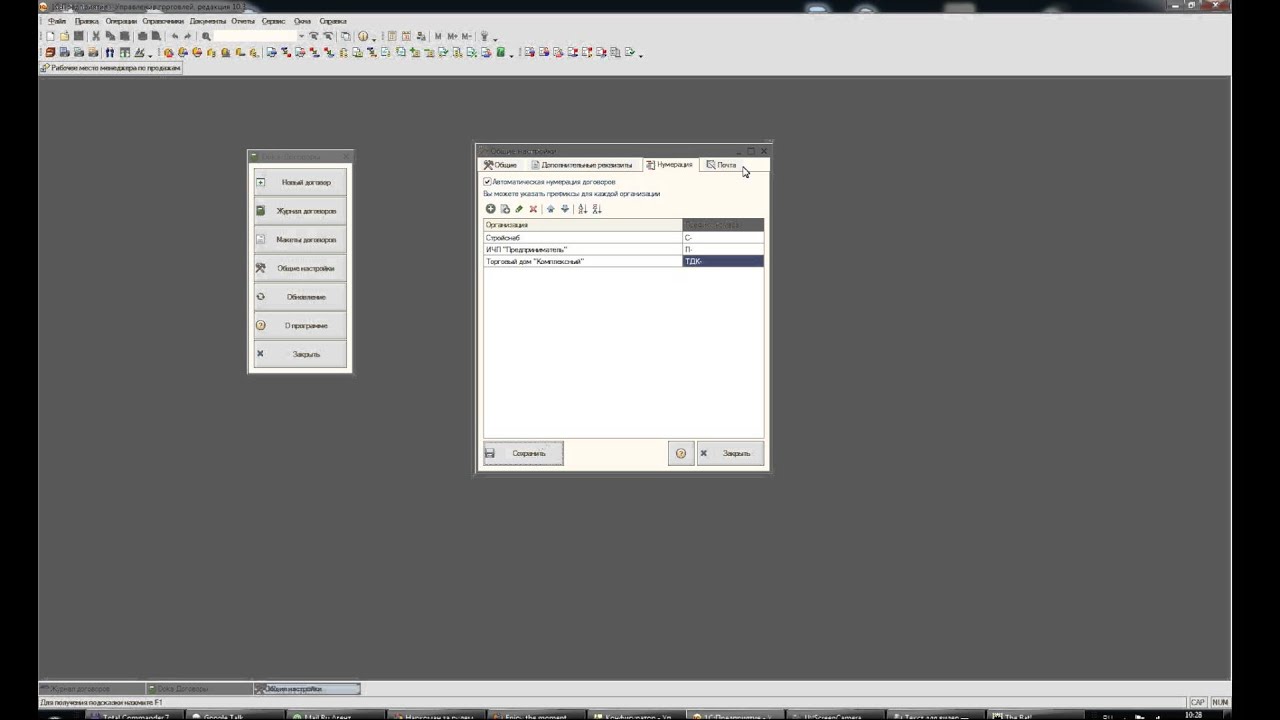Click Закрыть in the side panel window
The image size is (1280, 720).
pyautogui.click(x=300, y=354)
